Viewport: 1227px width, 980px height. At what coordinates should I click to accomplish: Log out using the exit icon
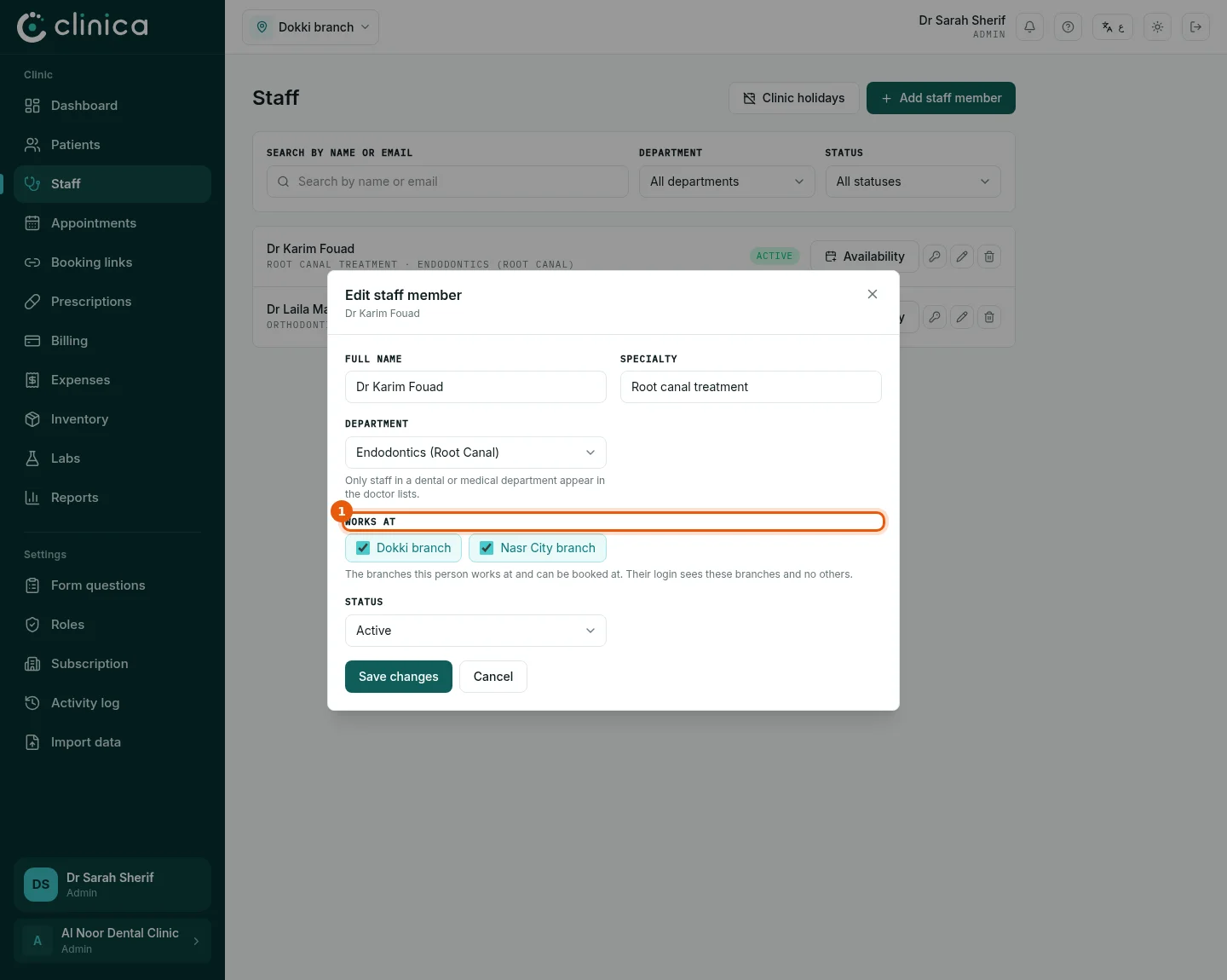[1195, 27]
